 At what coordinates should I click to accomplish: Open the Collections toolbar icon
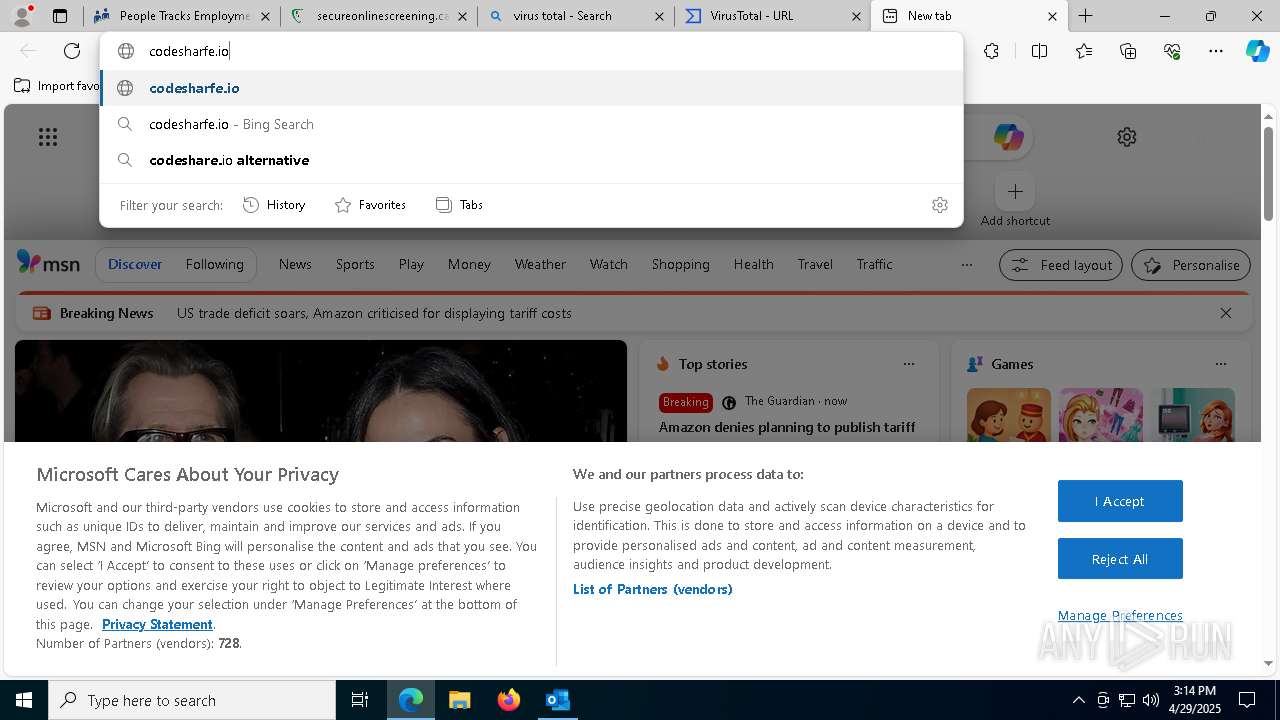(x=1128, y=51)
